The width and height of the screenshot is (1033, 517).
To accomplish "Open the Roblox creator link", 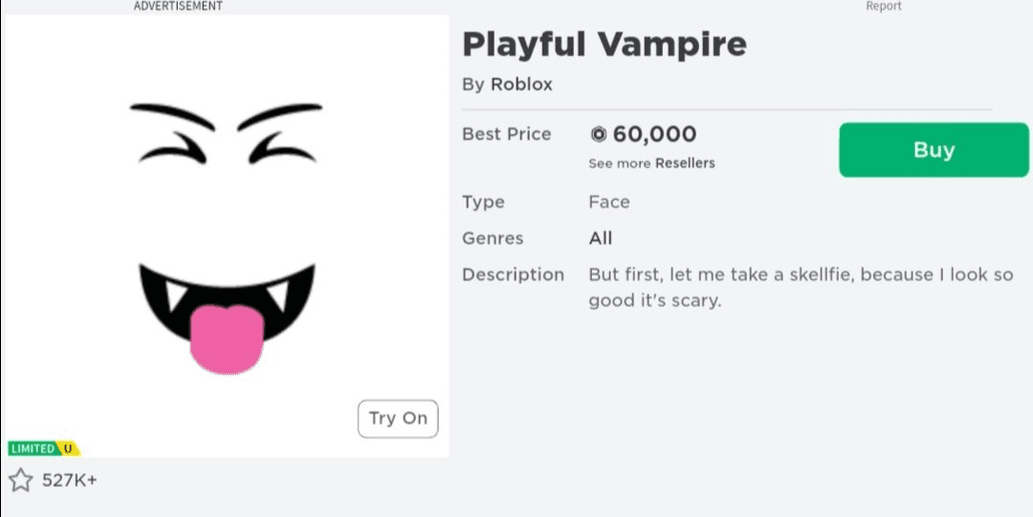I will [521, 85].
